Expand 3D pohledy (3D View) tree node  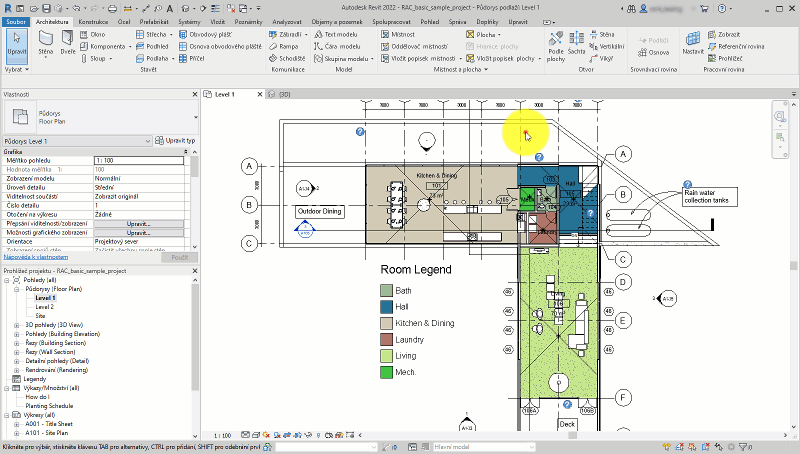(x=16, y=325)
